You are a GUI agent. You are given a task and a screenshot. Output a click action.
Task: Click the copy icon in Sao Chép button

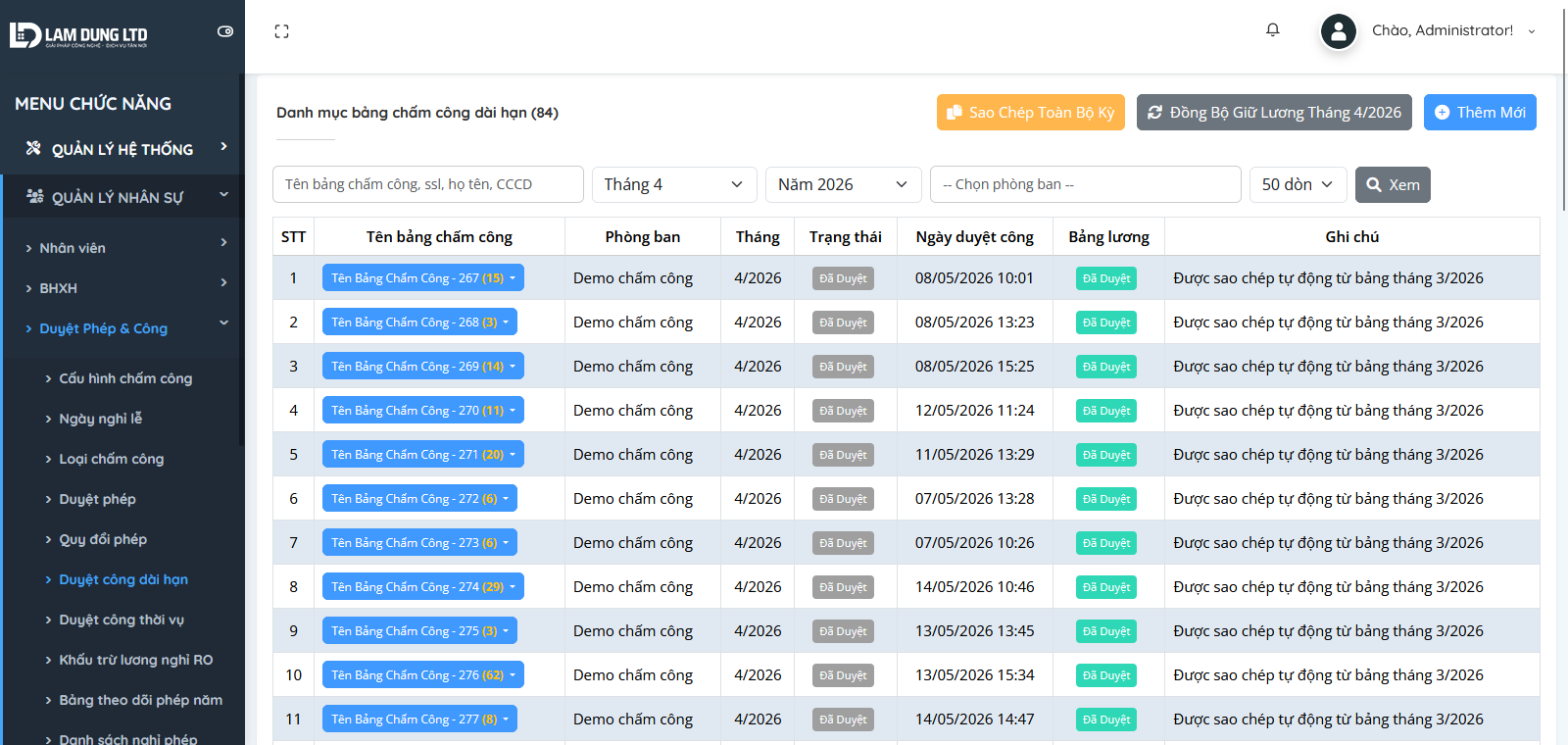click(x=954, y=112)
